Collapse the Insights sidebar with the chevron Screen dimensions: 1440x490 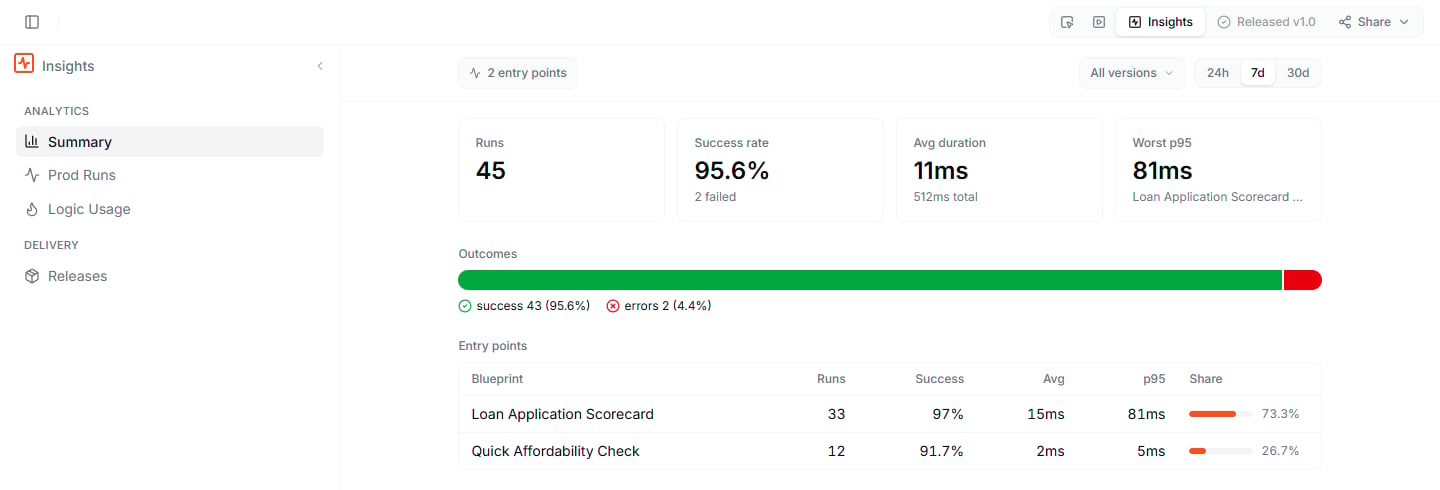(320, 66)
